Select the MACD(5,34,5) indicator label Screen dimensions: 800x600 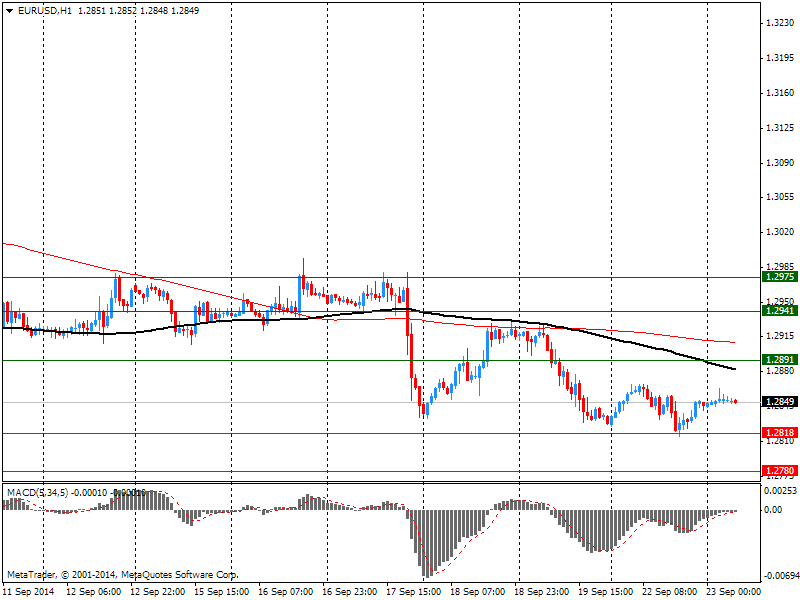(38, 492)
